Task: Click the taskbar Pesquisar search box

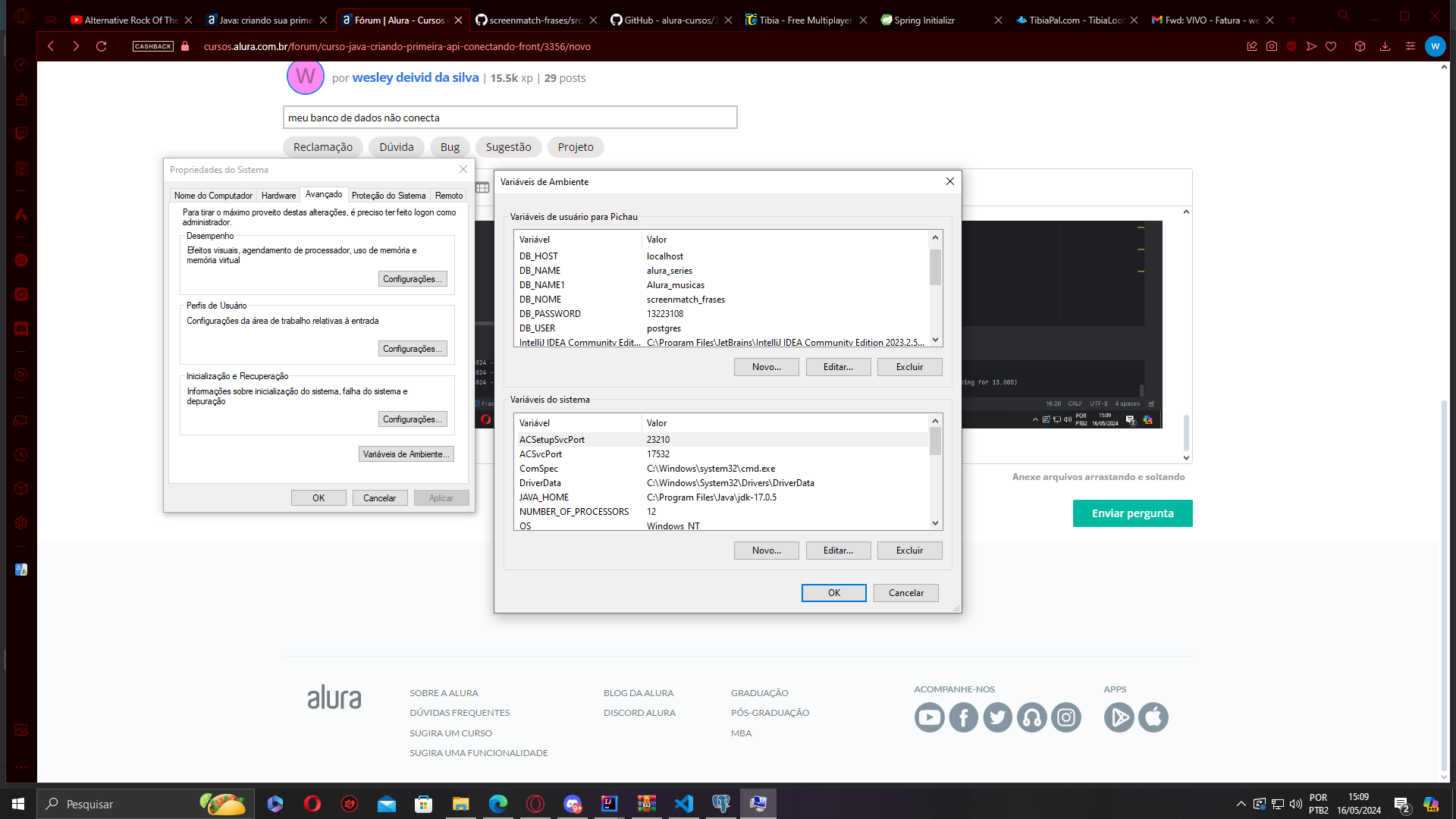Action: click(144, 804)
